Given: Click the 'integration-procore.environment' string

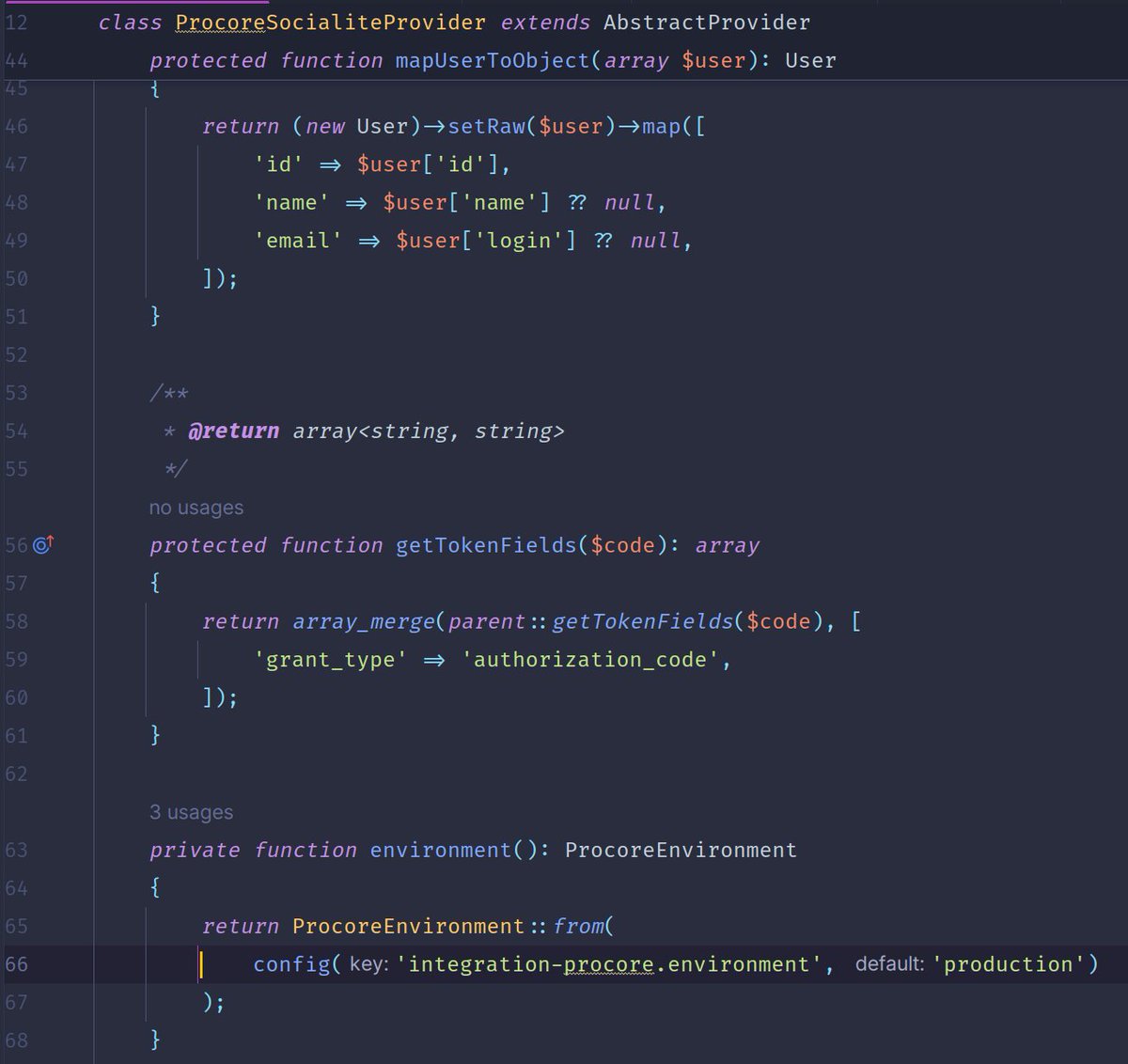Looking at the screenshot, I should click(x=609, y=964).
